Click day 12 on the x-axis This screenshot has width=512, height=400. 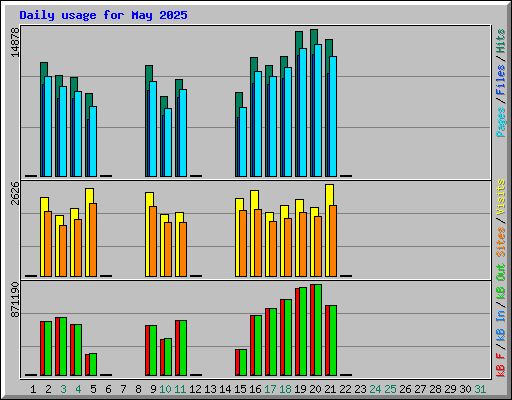coord(195,389)
